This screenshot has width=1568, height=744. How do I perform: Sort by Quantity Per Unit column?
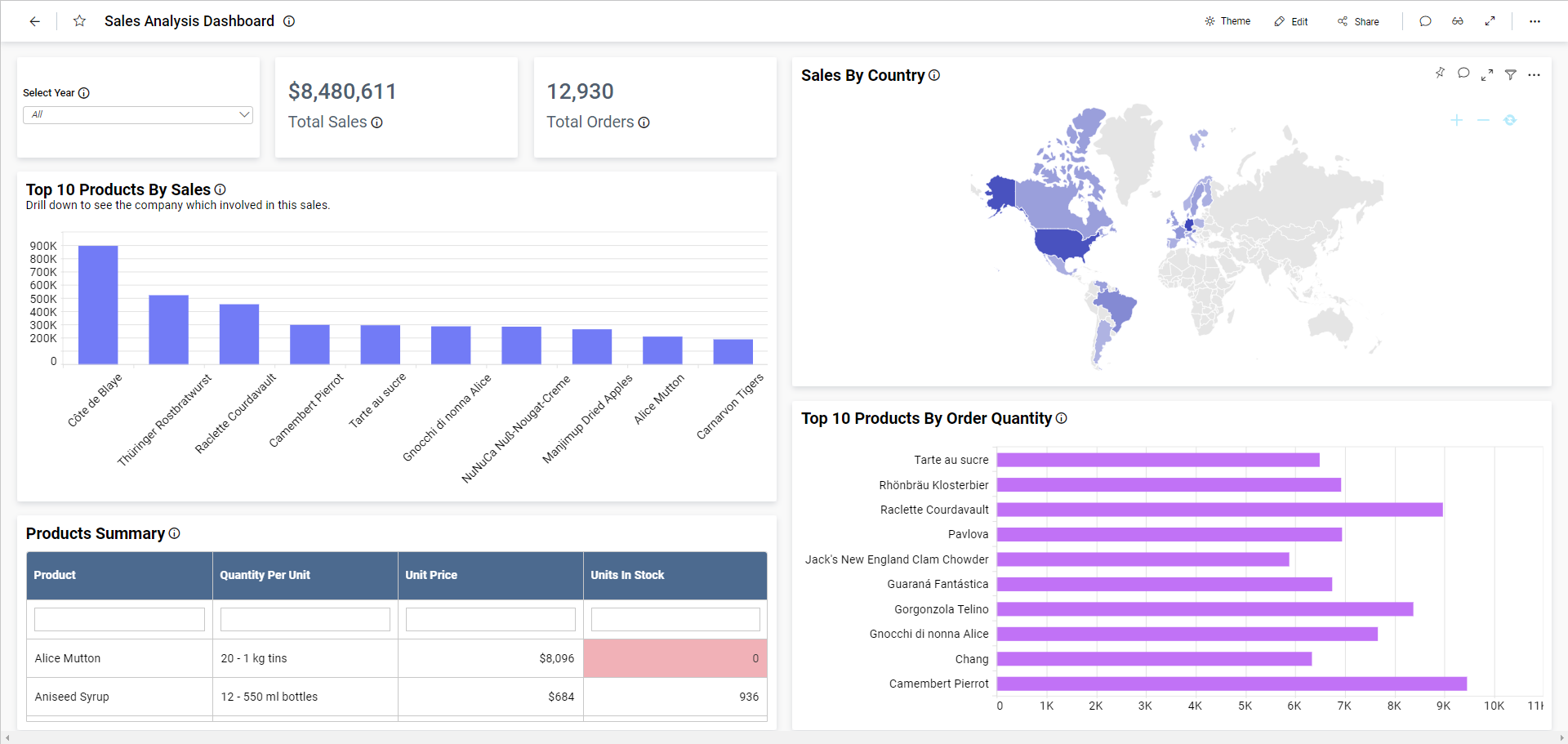[305, 575]
